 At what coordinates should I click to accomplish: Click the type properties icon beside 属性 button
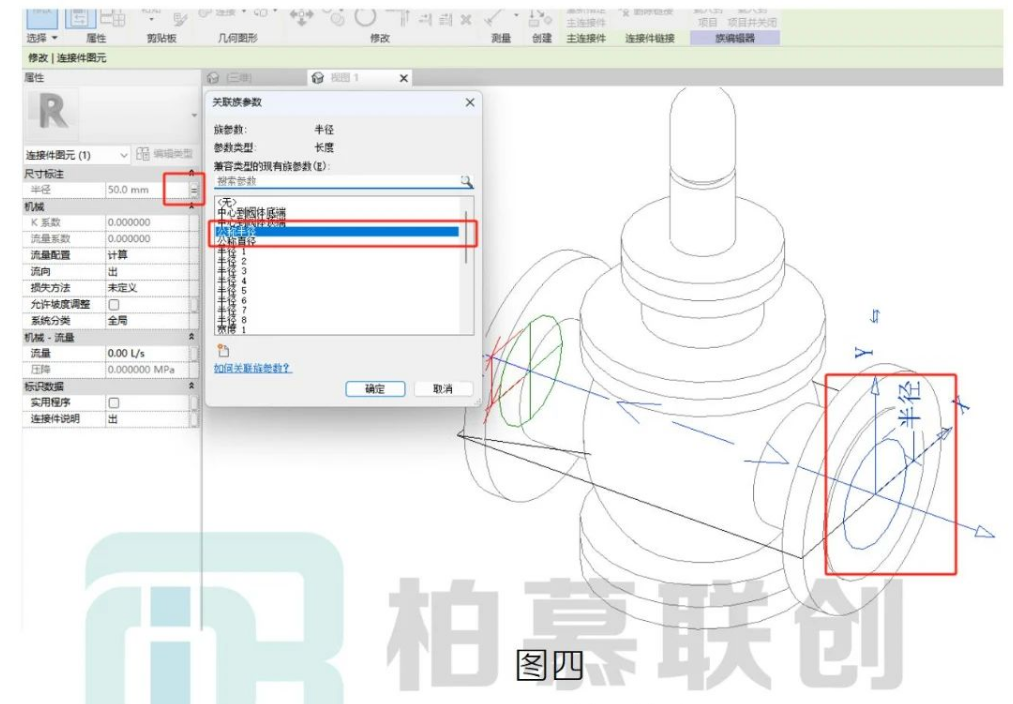[x=112, y=17]
